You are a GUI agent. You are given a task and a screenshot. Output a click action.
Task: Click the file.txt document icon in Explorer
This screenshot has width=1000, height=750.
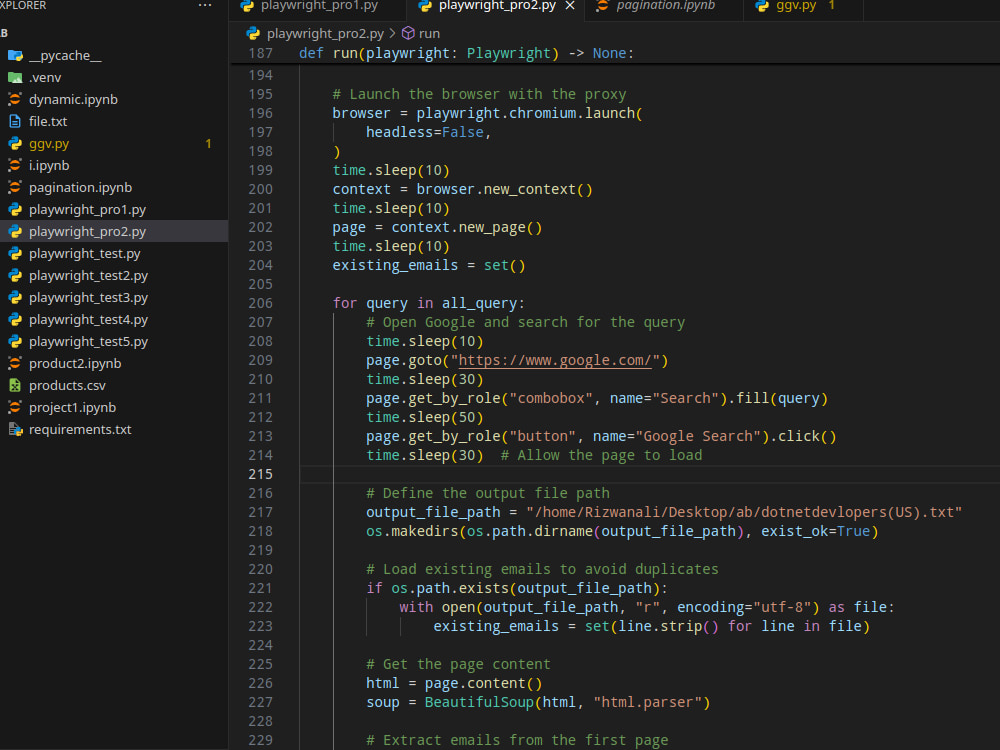point(14,121)
